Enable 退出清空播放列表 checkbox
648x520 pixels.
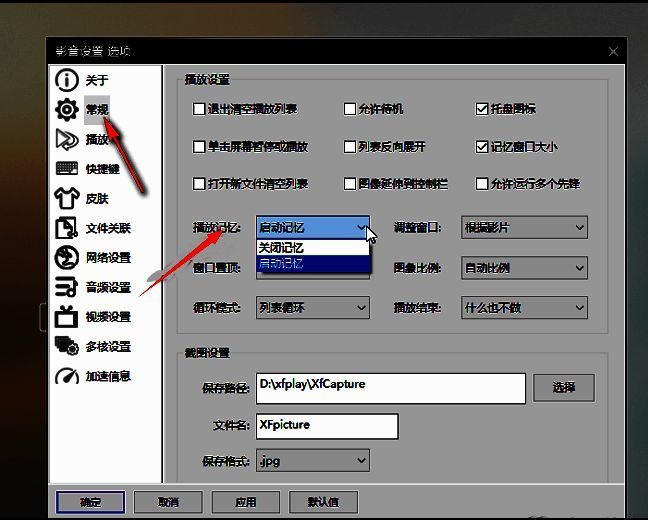tap(199, 109)
